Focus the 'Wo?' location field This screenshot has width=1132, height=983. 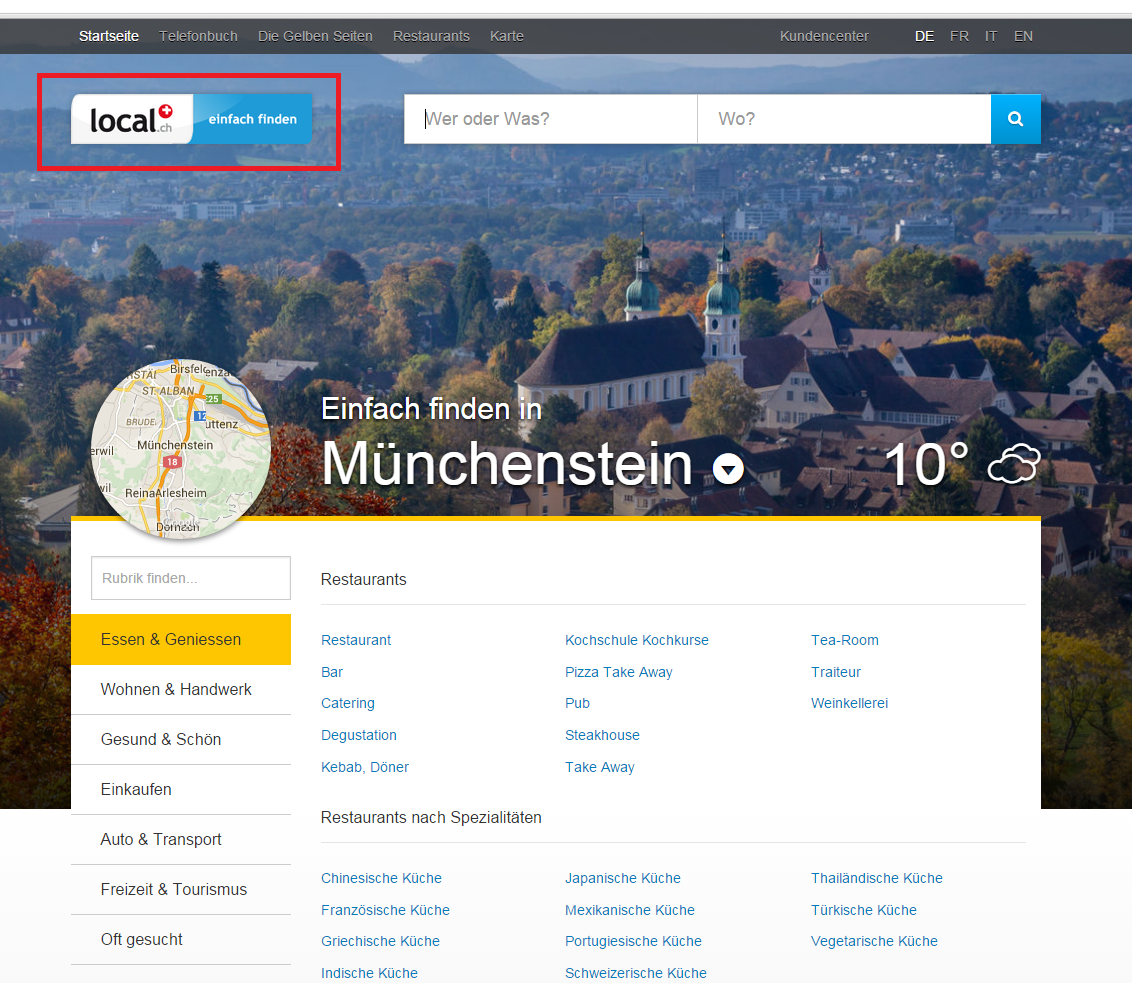click(844, 119)
